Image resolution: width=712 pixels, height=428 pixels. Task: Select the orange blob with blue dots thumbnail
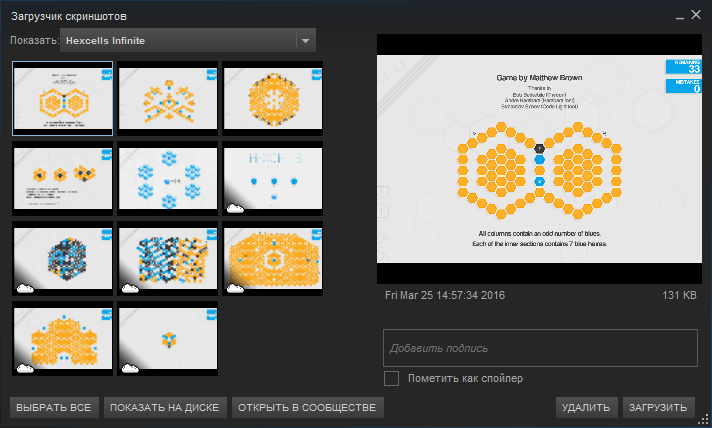[63, 338]
